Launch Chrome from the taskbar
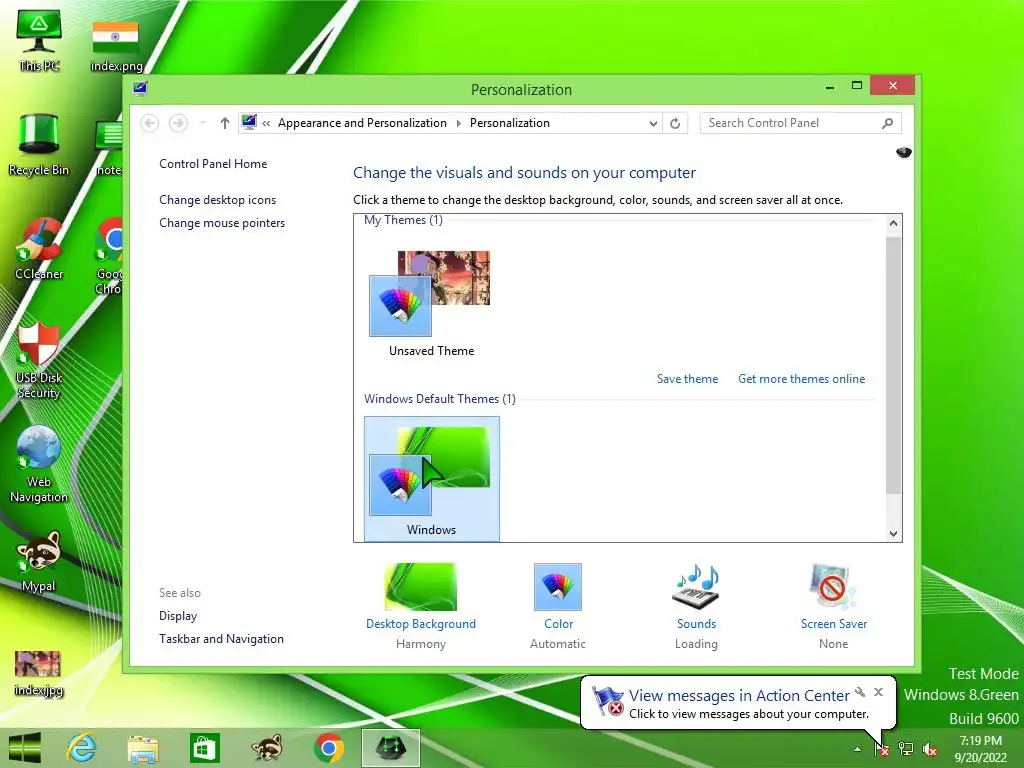Viewport: 1024px width, 768px height. click(x=328, y=748)
